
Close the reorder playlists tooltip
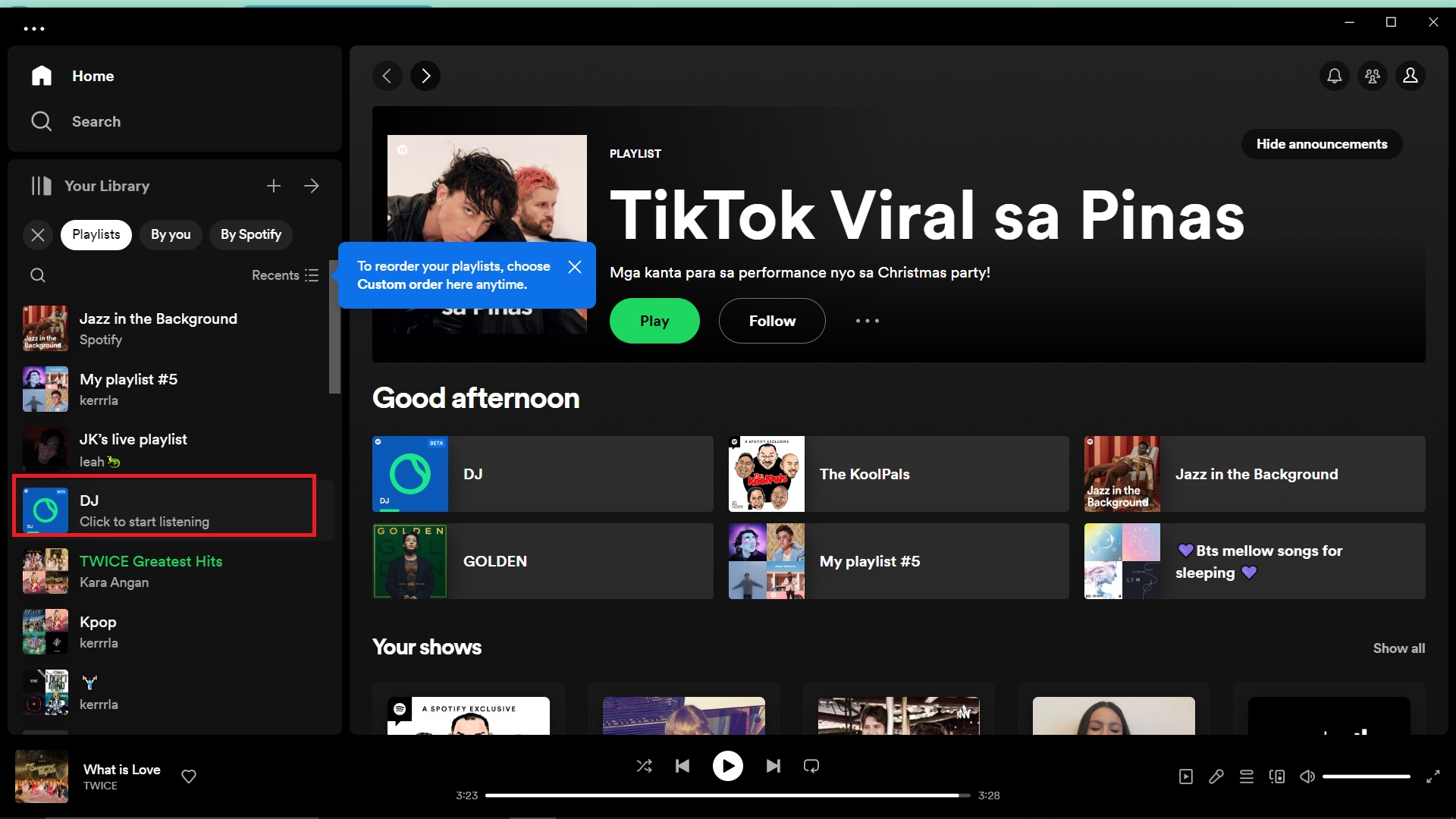pos(575,266)
